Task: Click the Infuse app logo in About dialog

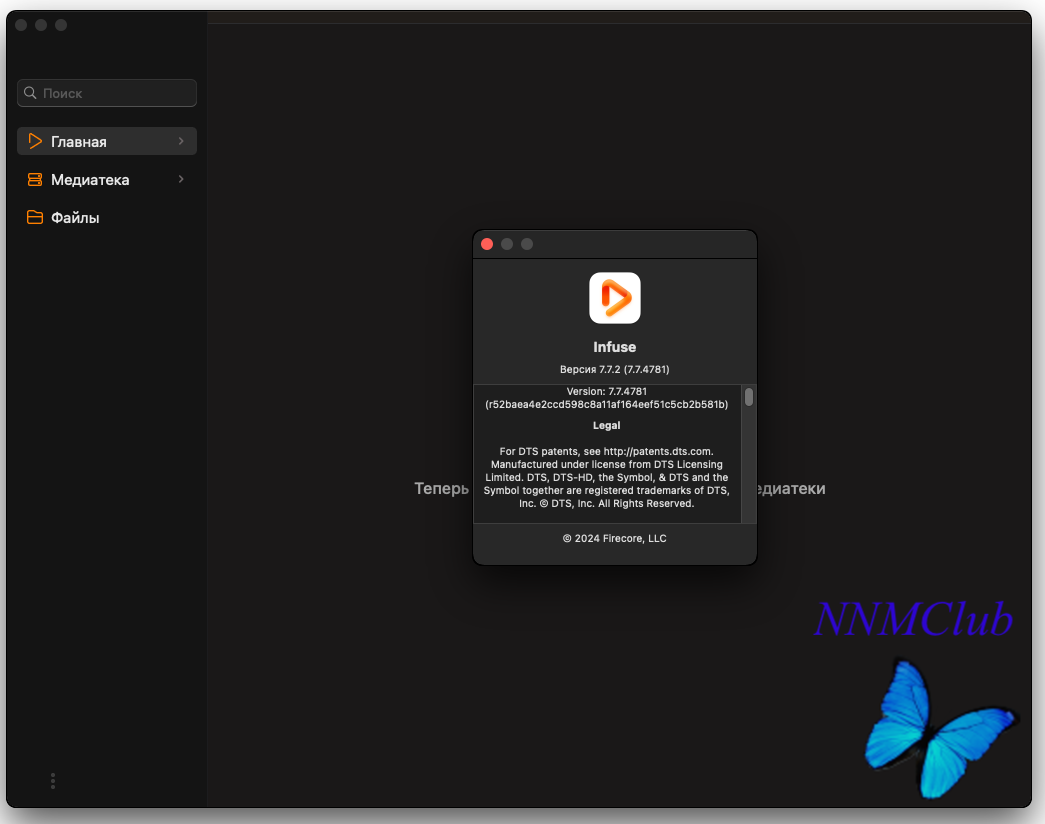Action: point(614,298)
